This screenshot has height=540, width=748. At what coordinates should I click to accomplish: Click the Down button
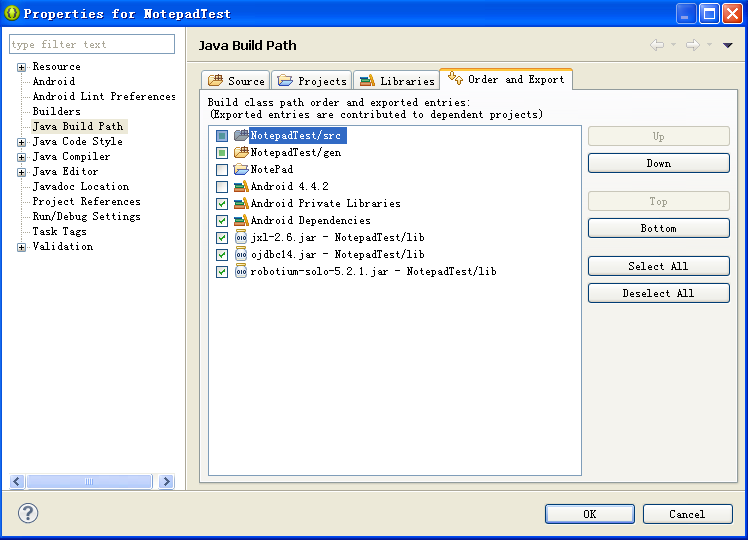[658, 163]
